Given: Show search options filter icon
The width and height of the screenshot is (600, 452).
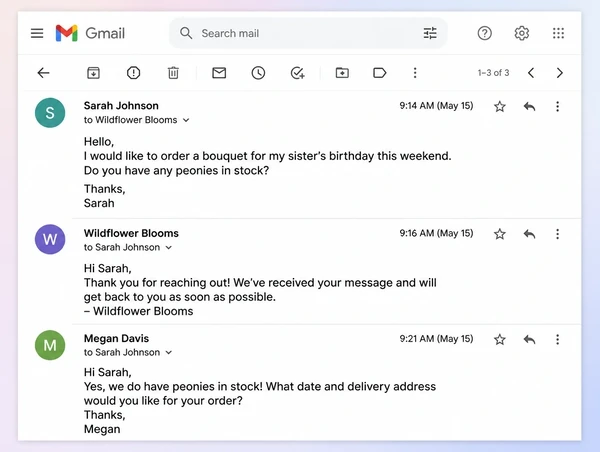Looking at the screenshot, I should (430, 33).
